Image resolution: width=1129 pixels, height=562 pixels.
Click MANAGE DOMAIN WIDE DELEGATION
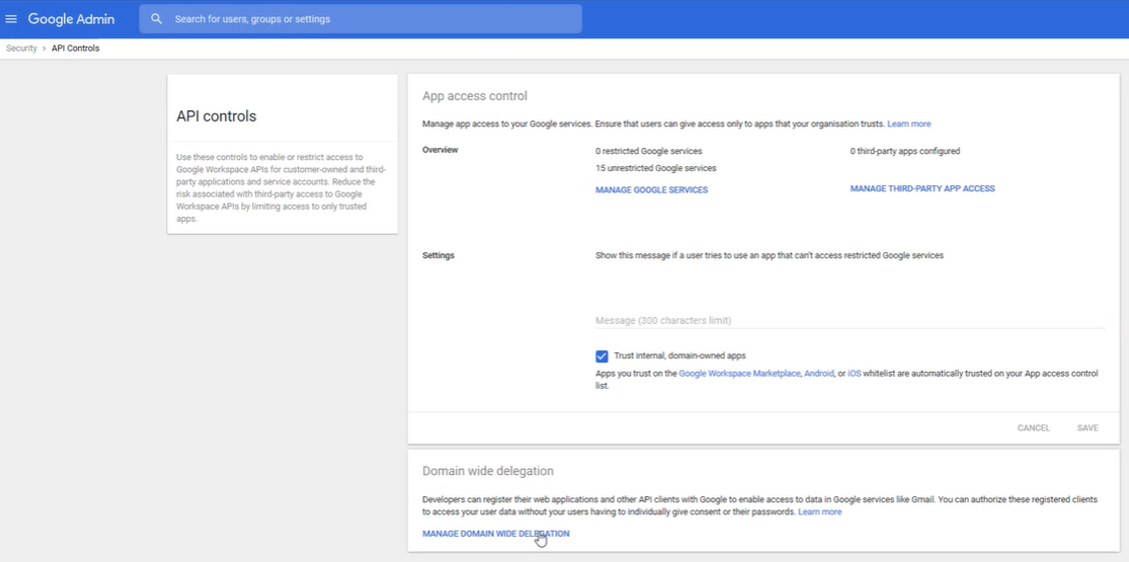click(x=495, y=534)
